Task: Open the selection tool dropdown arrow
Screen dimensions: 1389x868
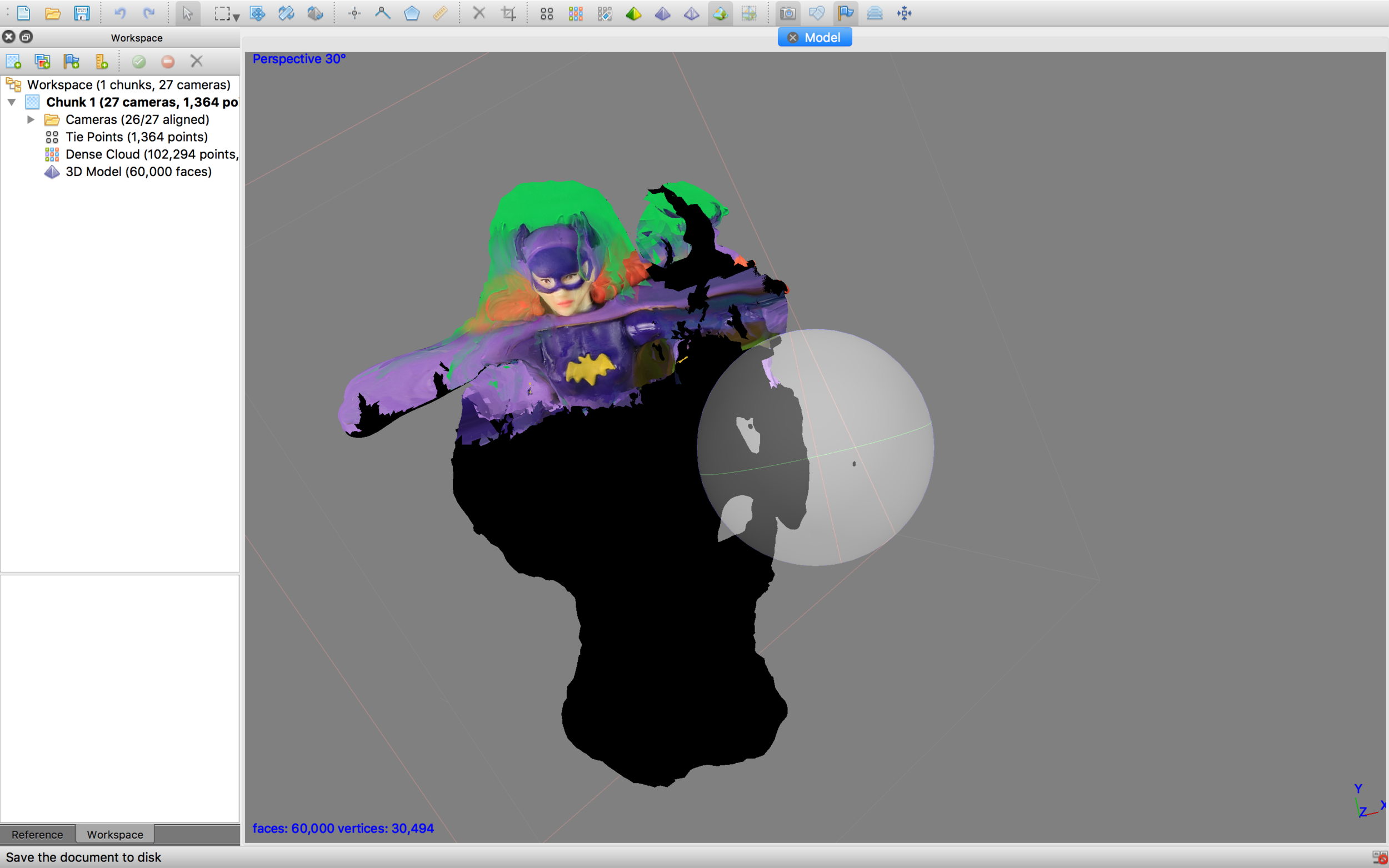Action: point(236,17)
